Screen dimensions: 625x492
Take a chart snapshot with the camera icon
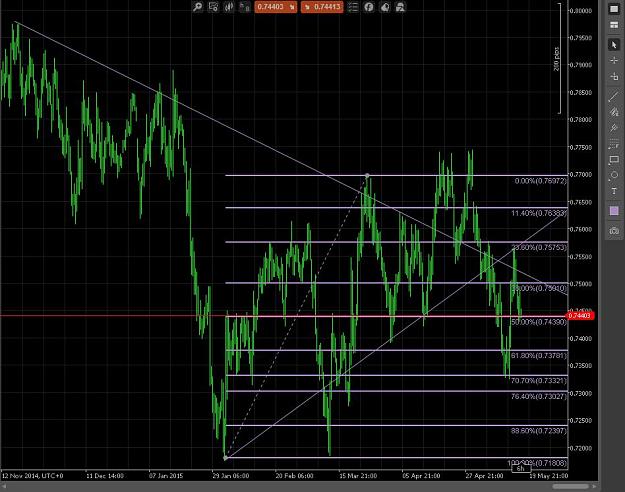(x=614, y=230)
